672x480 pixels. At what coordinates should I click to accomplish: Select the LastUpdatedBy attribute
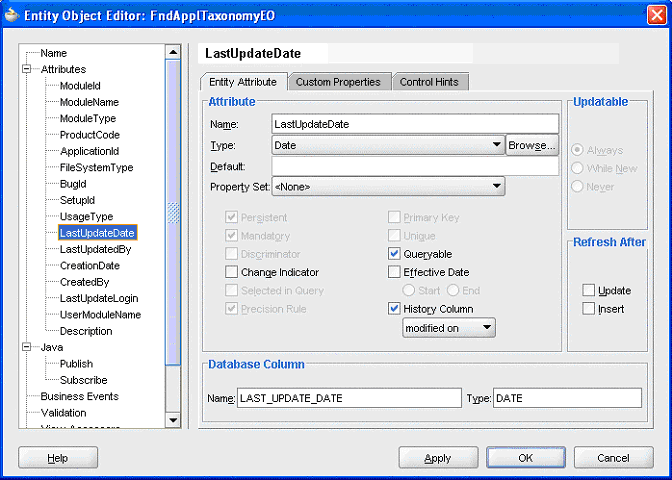pyautogui.click(x=96, y=249)
